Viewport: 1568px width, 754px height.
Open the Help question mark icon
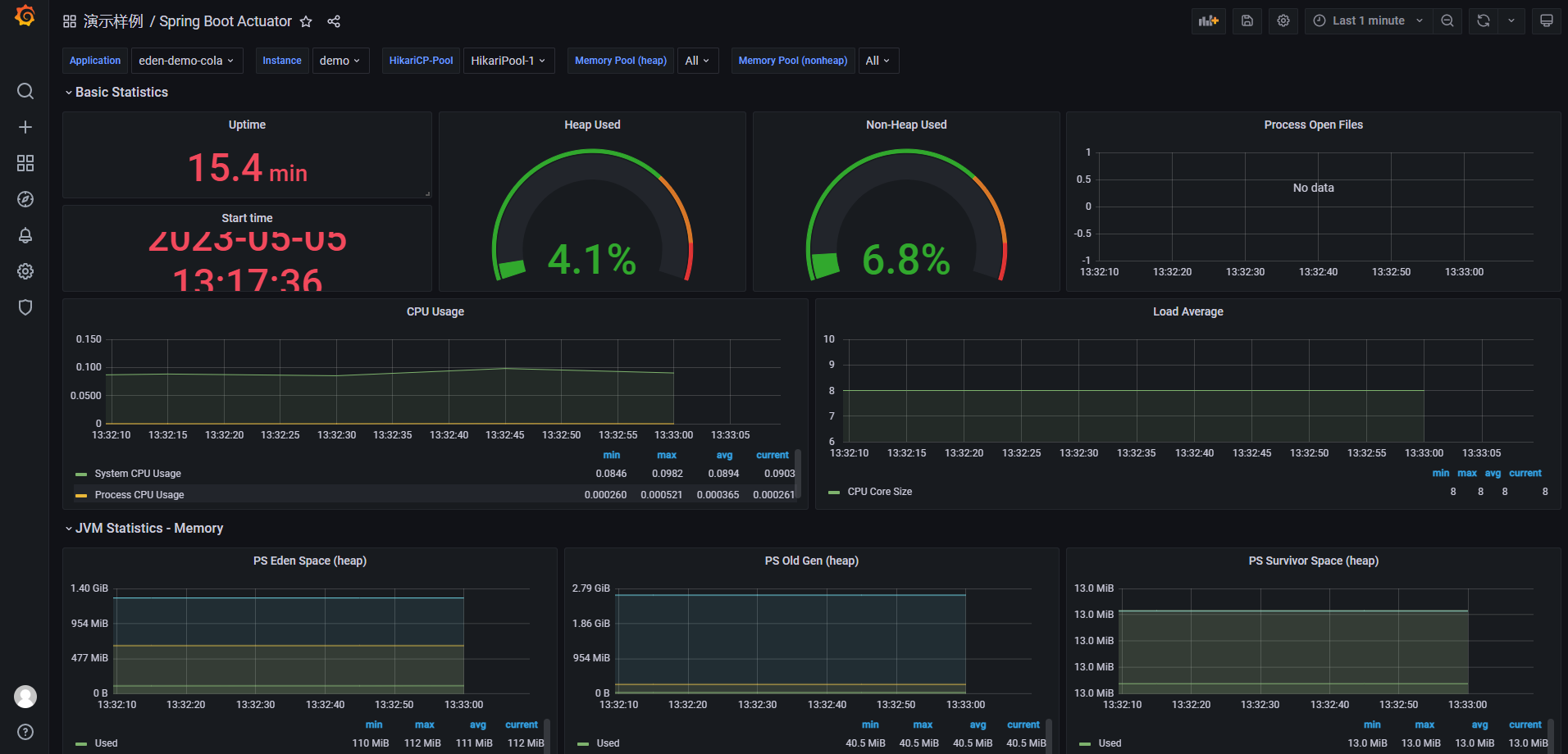point(25,732)
